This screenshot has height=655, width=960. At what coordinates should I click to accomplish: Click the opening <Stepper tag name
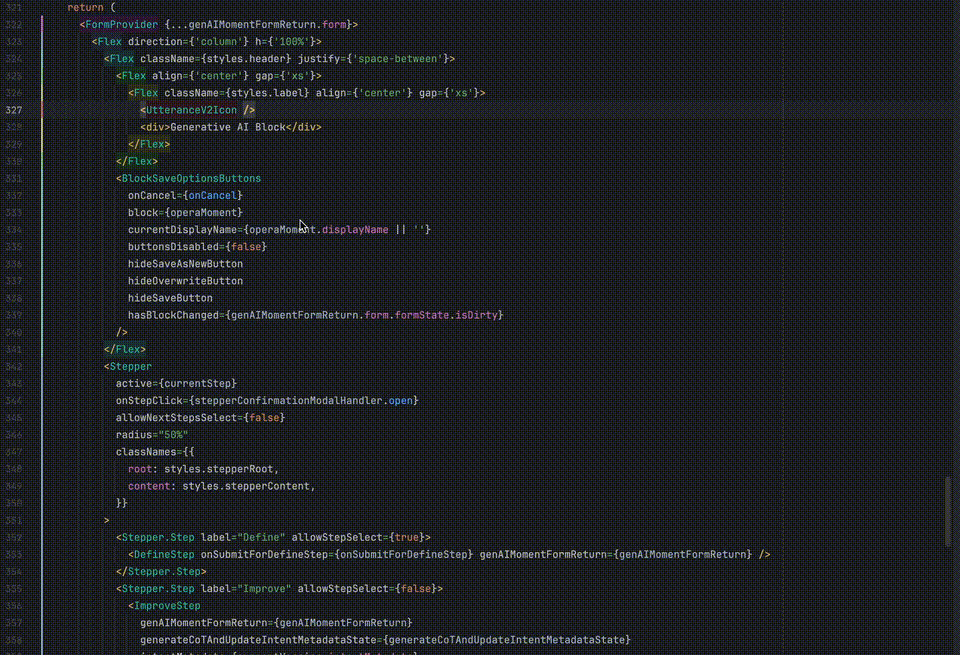pyautogui.click(x=130, y=366)
